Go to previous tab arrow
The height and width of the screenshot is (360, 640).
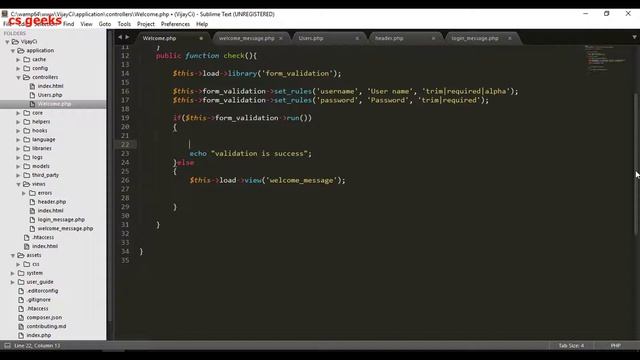point(120,37)
